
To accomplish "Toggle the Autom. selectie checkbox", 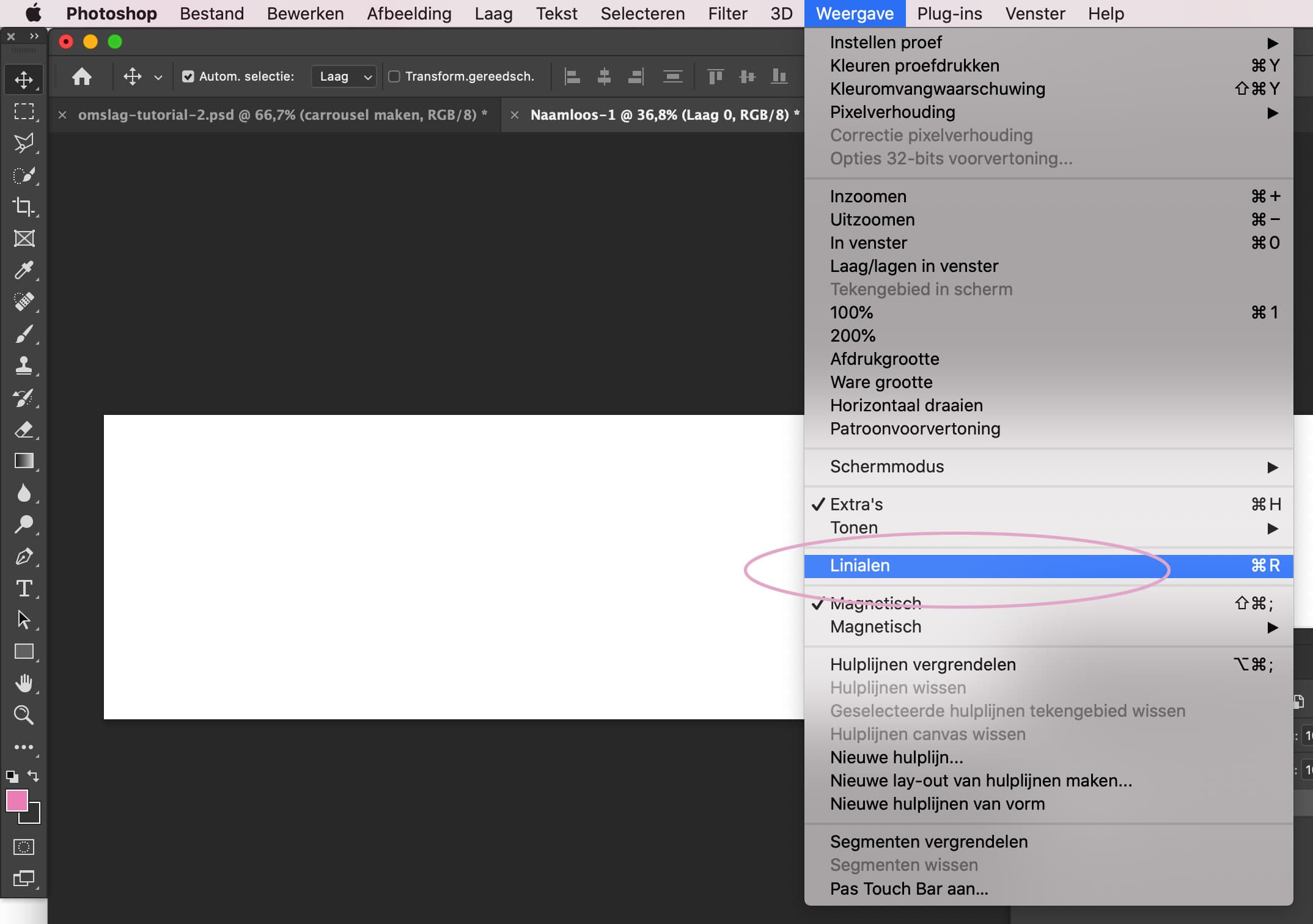I will coord(188,76).
